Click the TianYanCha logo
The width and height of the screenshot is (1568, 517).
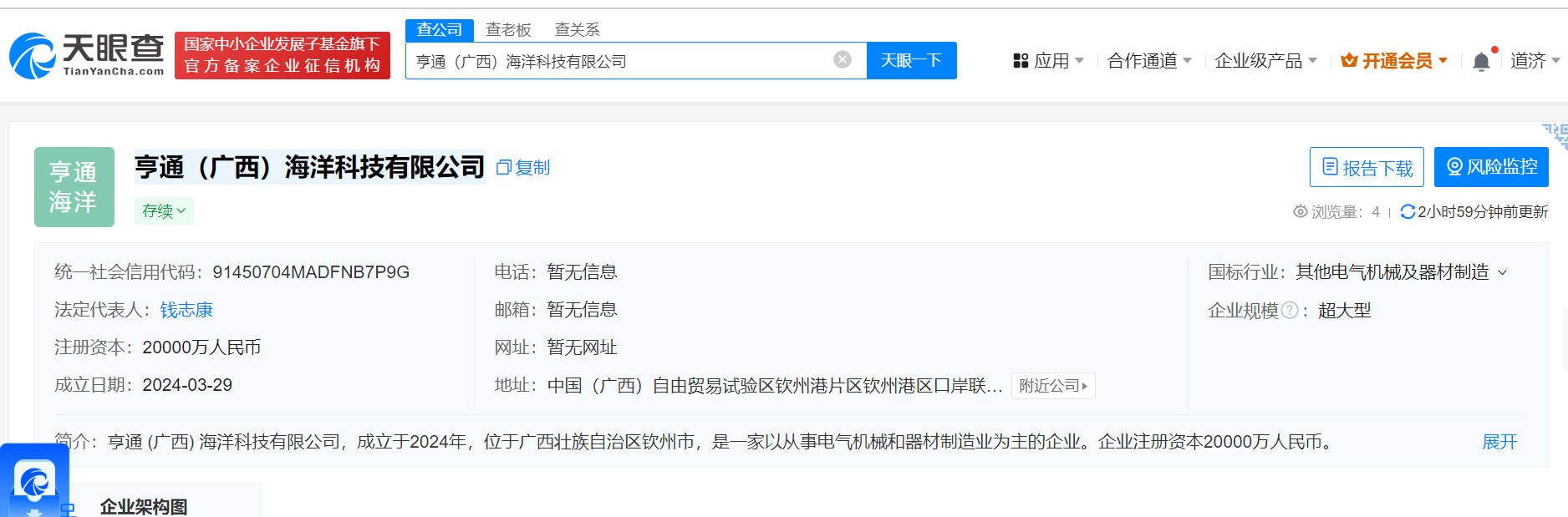(x=86, y=56)
